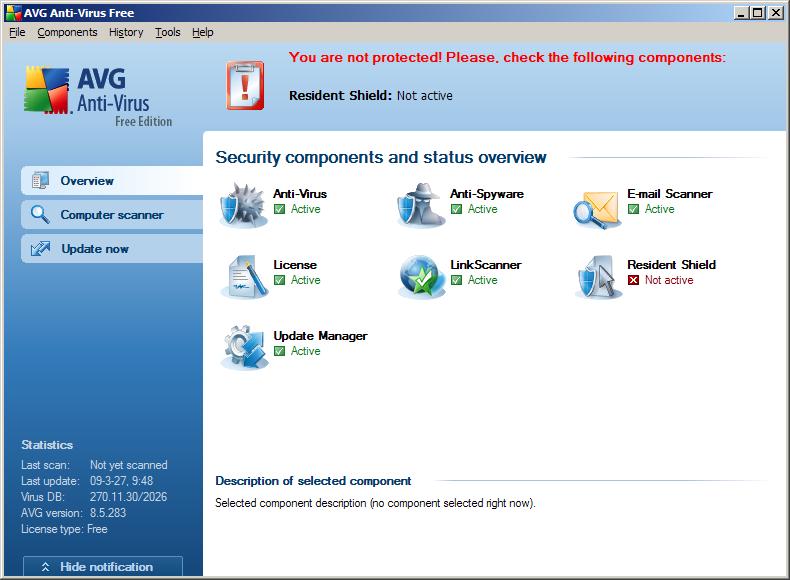Click the green check under Anti-Spyware
Viewport: 790px width, 580px height.
(456, 209)
